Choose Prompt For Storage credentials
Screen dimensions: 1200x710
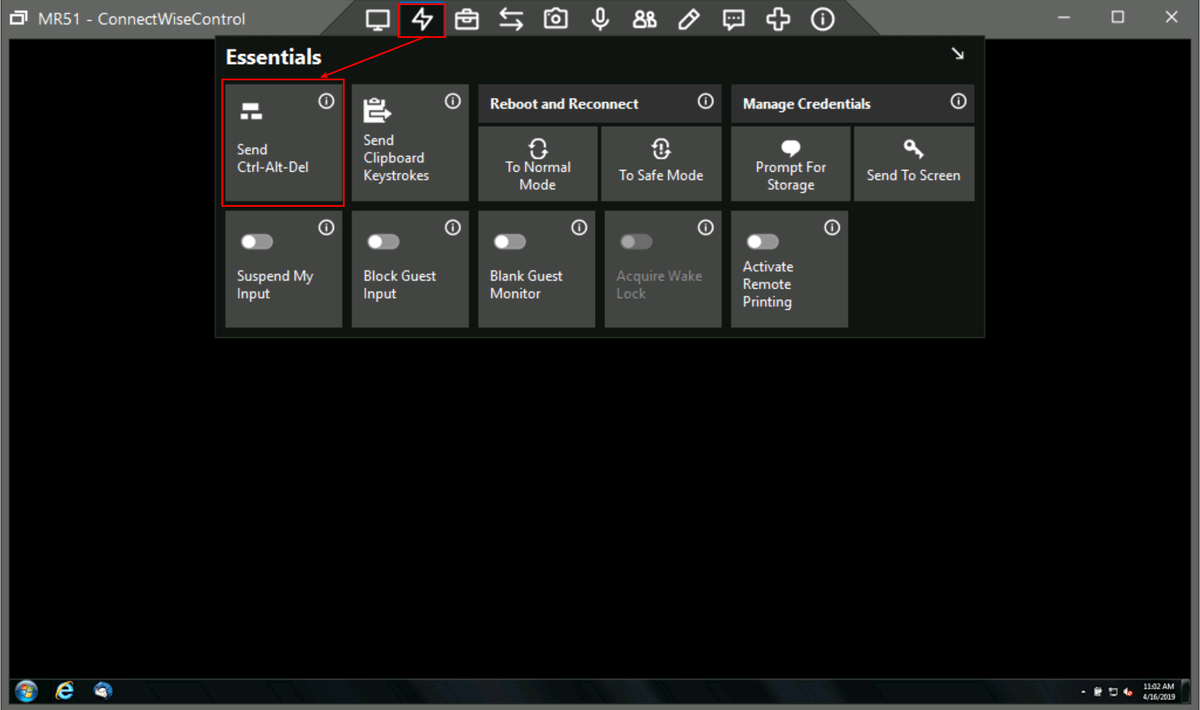(x=791, y=164)
